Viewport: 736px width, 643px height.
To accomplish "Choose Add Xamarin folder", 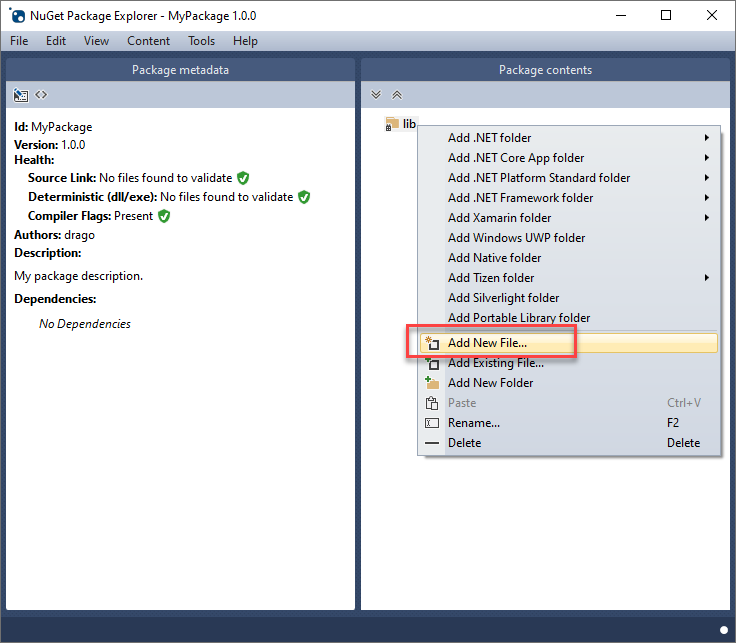I will coord(569,218).
